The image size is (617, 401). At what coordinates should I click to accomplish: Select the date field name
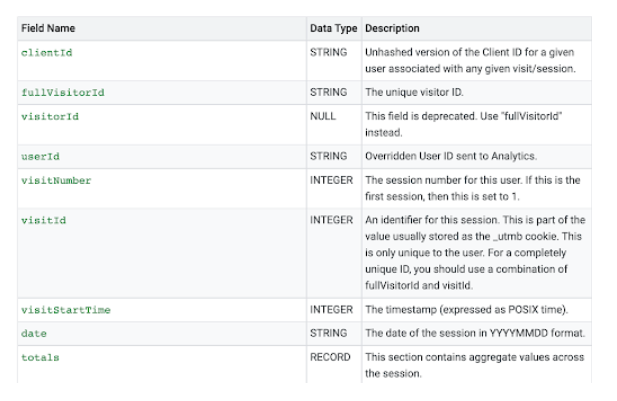(34, 333)
